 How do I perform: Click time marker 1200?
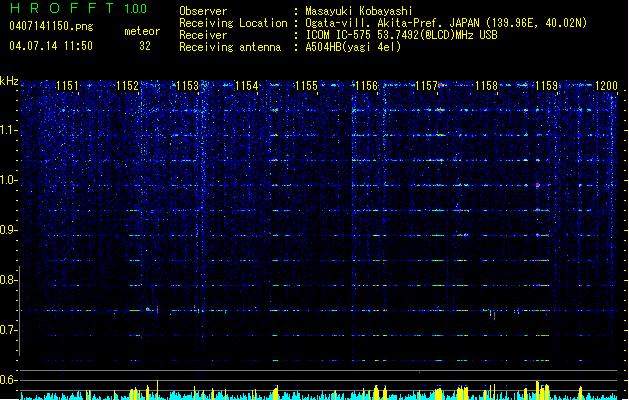606,86
